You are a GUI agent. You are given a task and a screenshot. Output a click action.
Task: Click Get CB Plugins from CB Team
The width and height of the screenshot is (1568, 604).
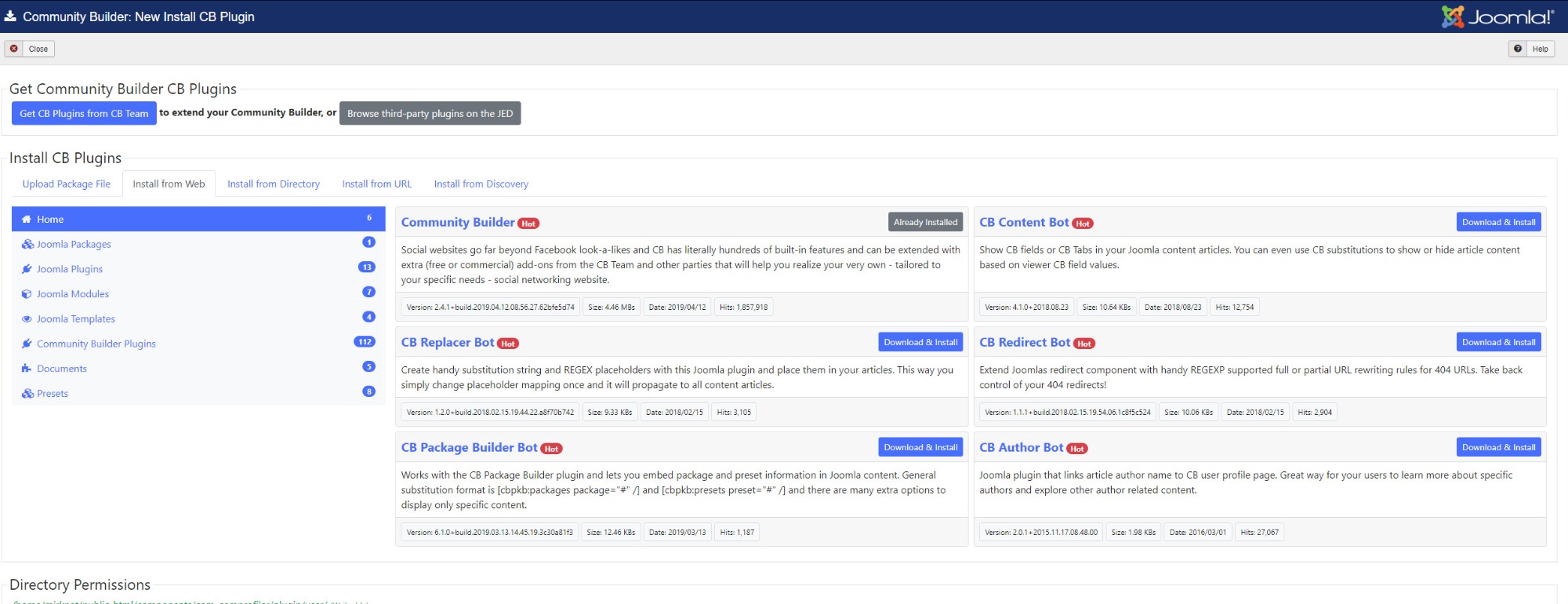pos(84,113)
